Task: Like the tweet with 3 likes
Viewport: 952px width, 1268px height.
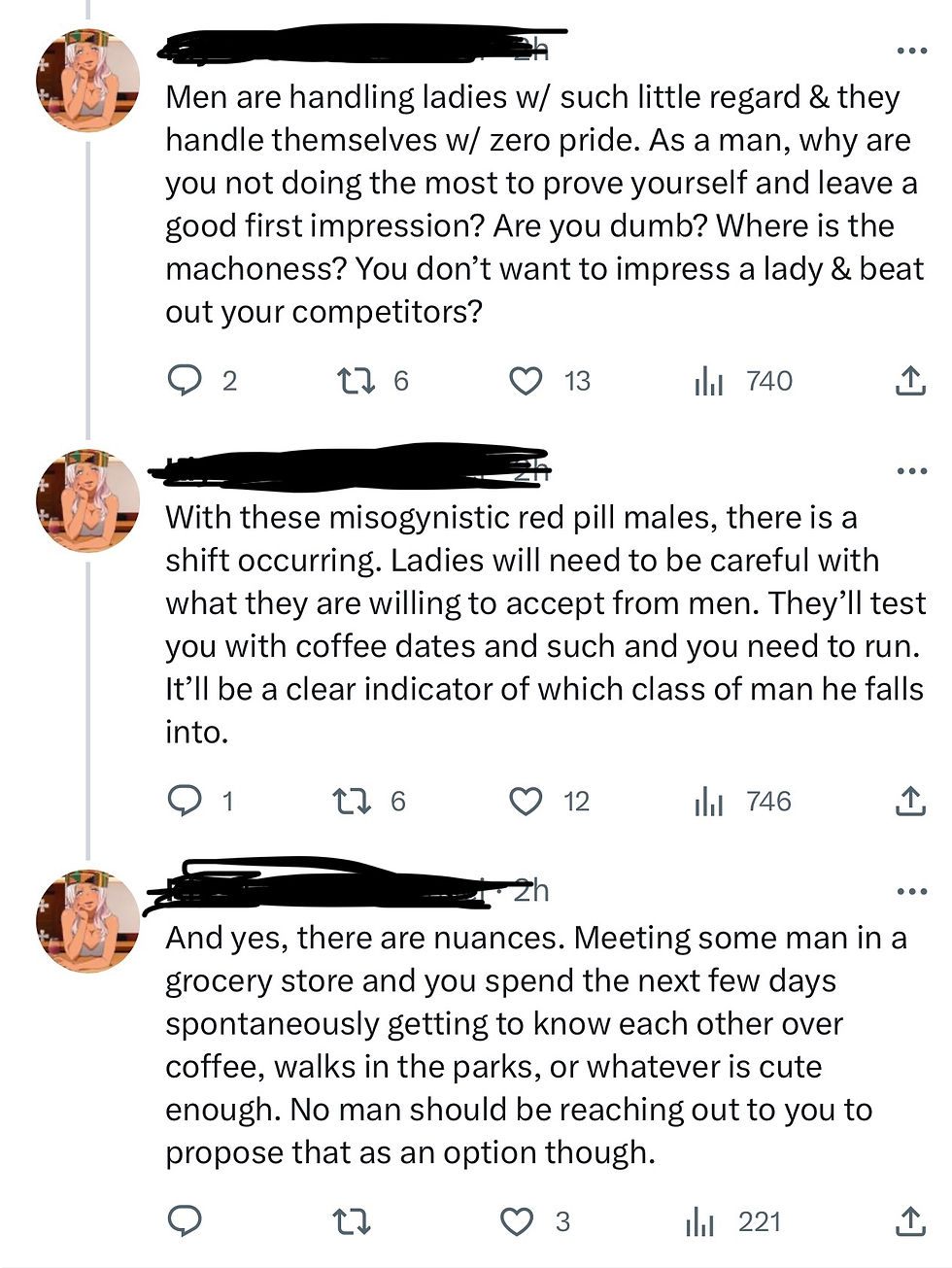Action: pyautogui.click(x=517, y=1220)
